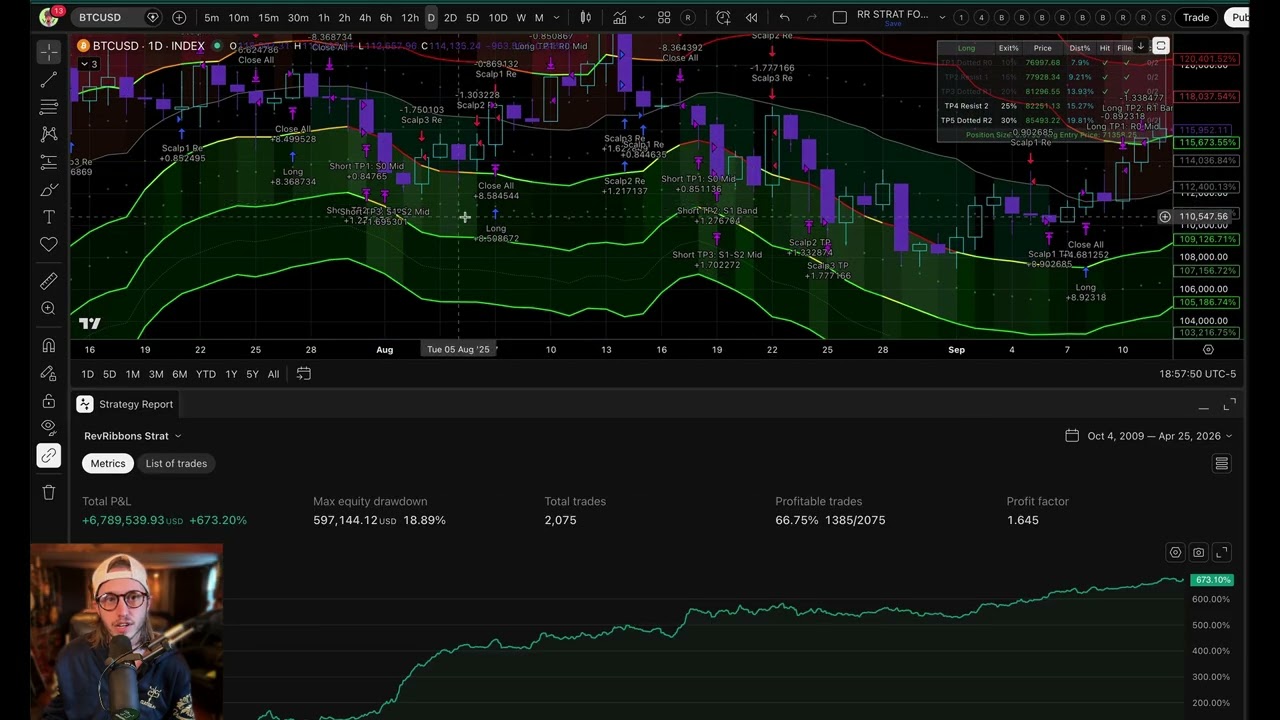Open the chart layout square selector

(x=839, y=18)
